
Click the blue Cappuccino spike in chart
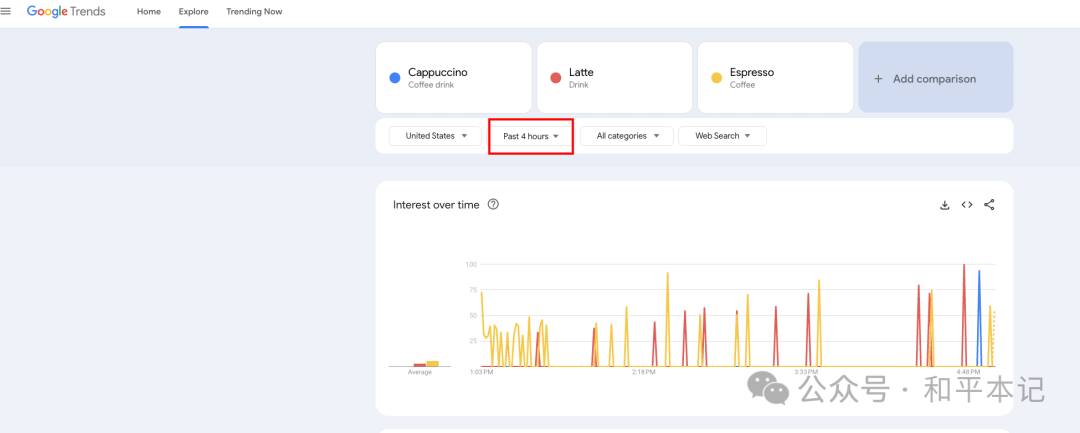tap(979, 317)
